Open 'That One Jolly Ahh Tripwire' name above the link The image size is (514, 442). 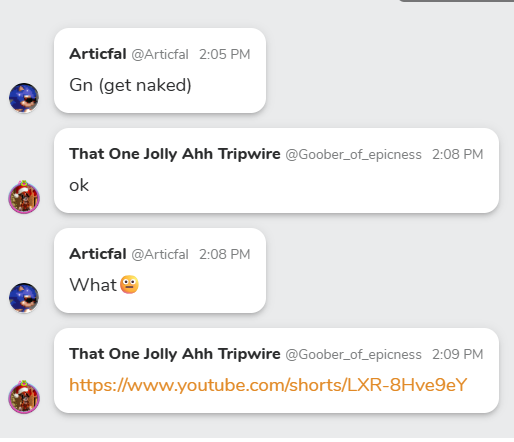coord(175,354)
